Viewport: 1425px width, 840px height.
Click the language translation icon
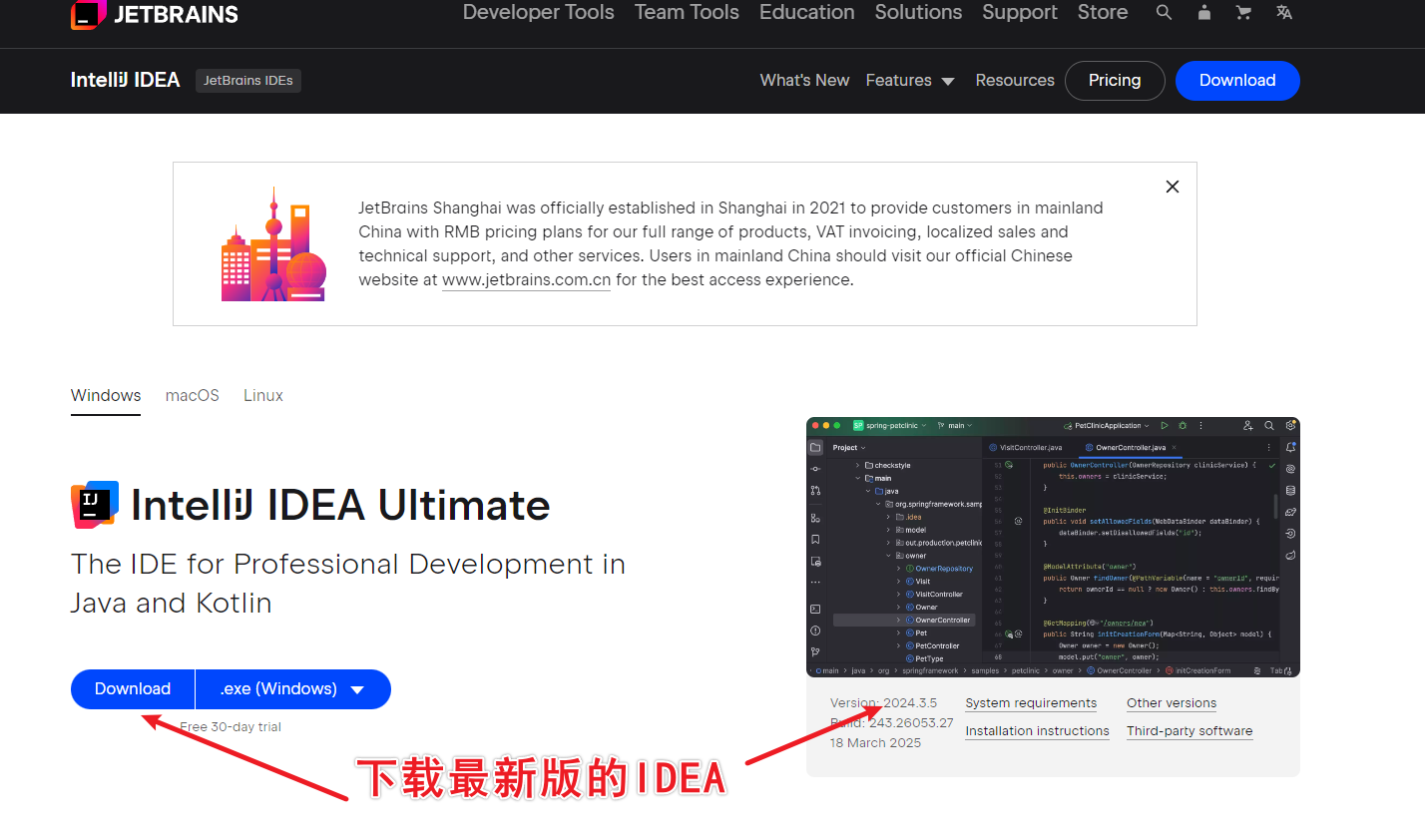tap(1284, 13)
